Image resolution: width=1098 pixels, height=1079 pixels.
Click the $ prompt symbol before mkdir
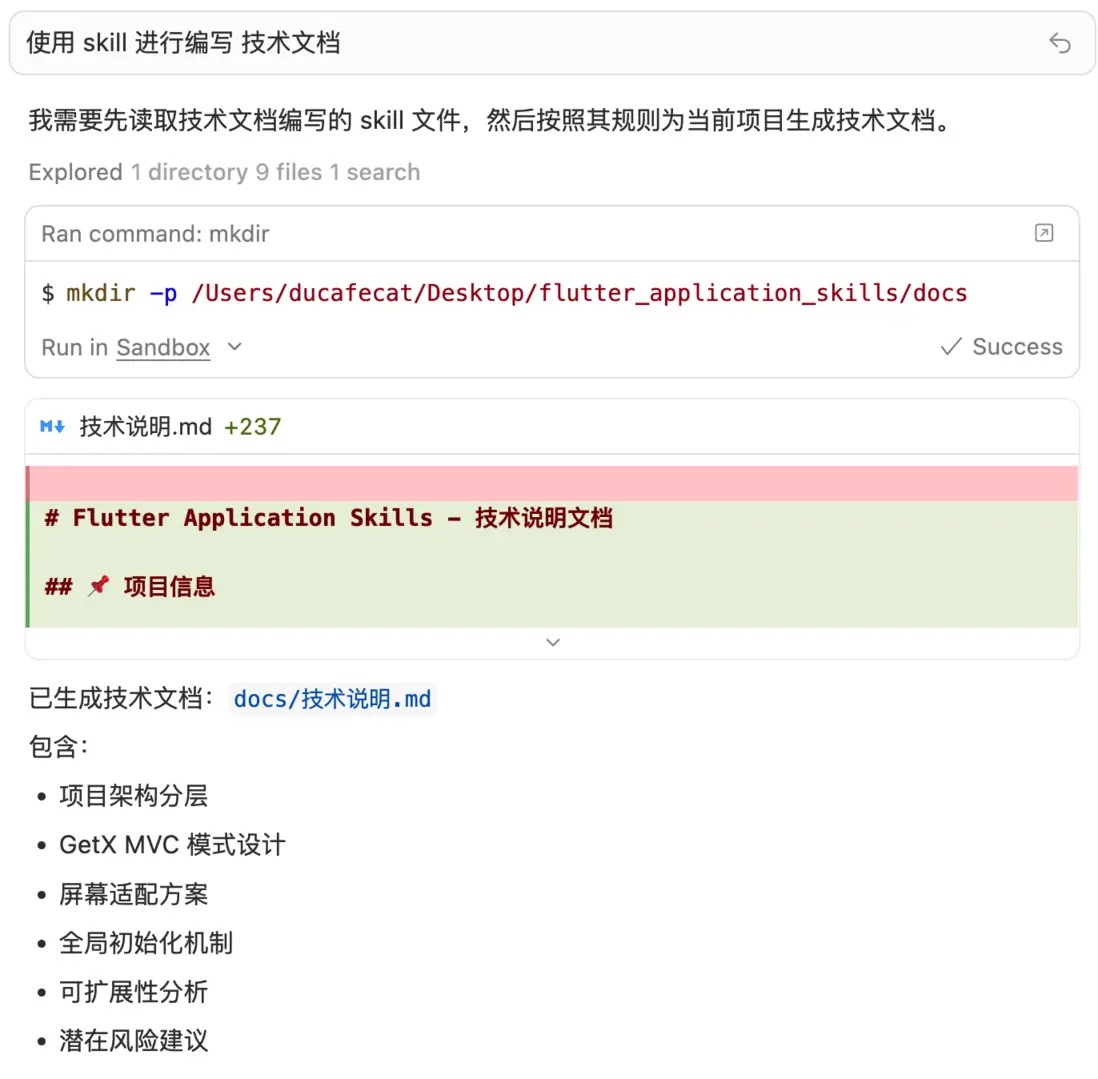tap(47, 293)
